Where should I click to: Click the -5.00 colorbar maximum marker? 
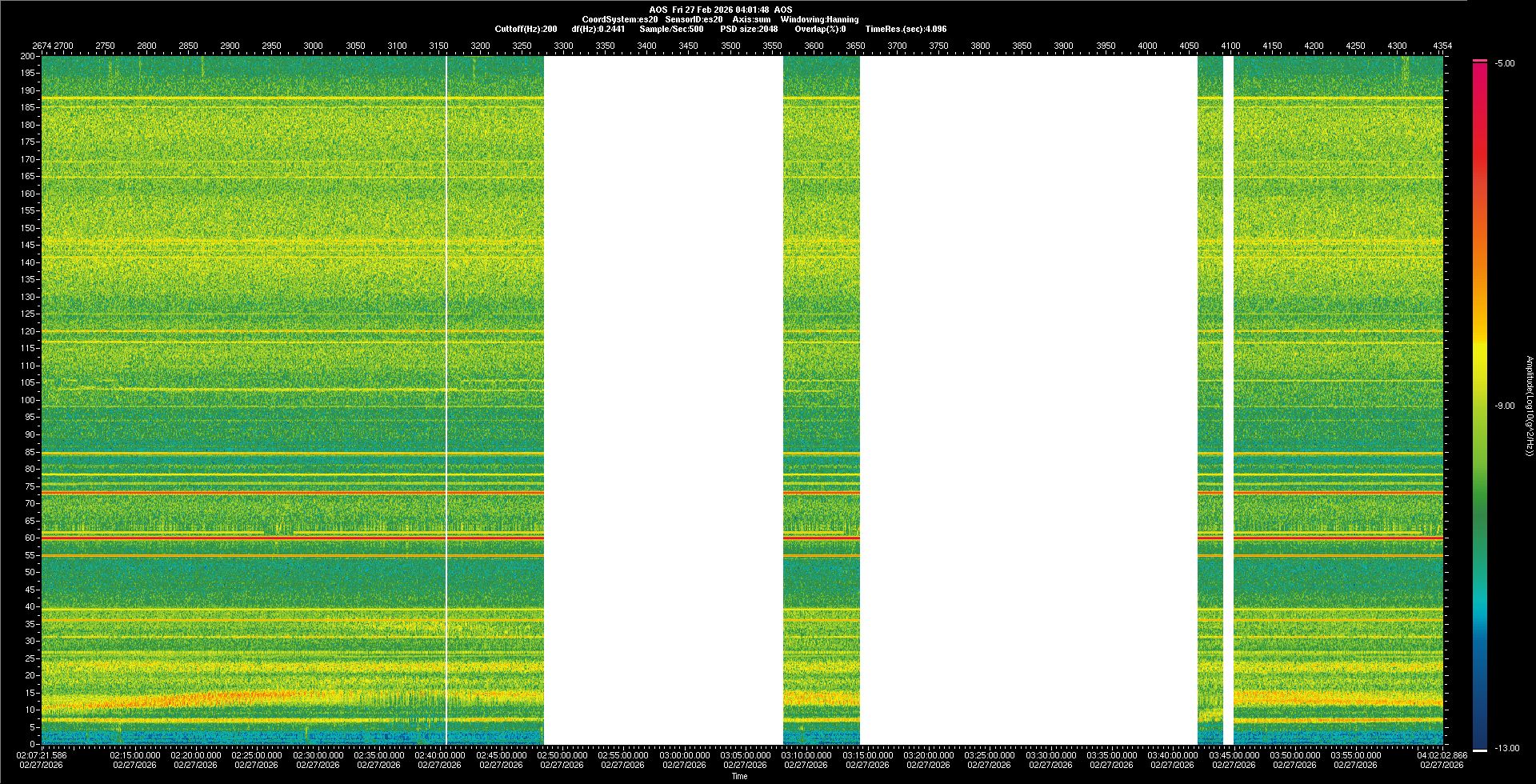[1504, 63]
